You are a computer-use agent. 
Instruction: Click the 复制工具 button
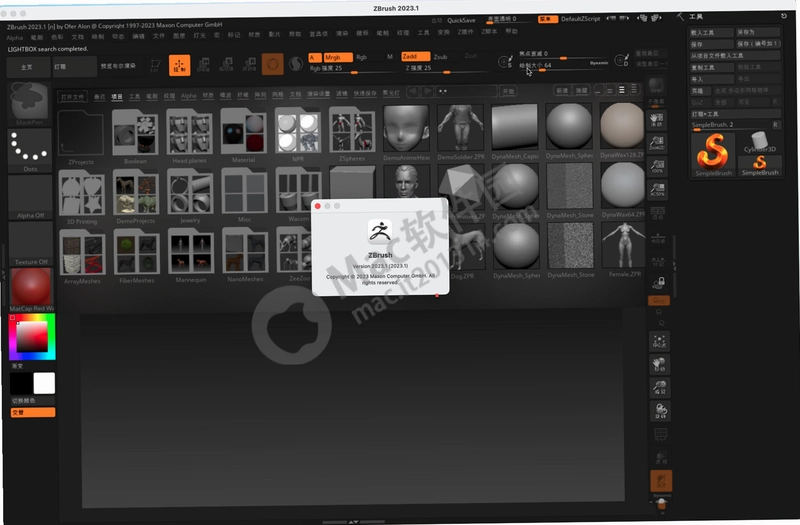[x=712, y=67]
